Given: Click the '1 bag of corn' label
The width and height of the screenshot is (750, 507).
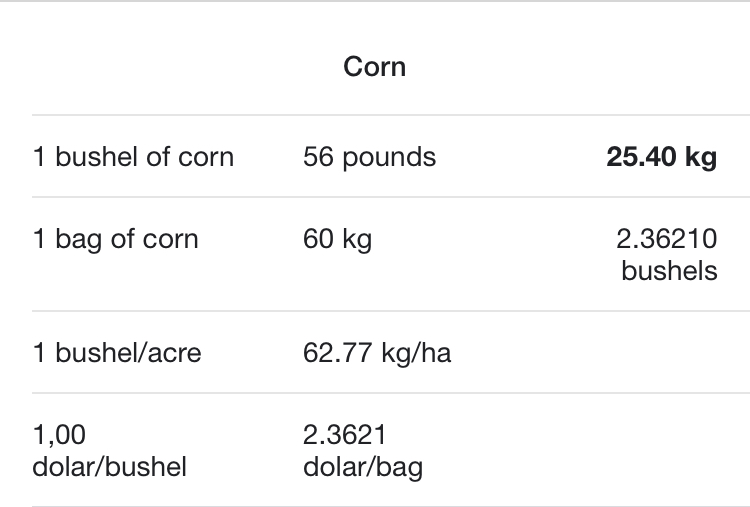Looking at the screenshot, I should [115, 239].
